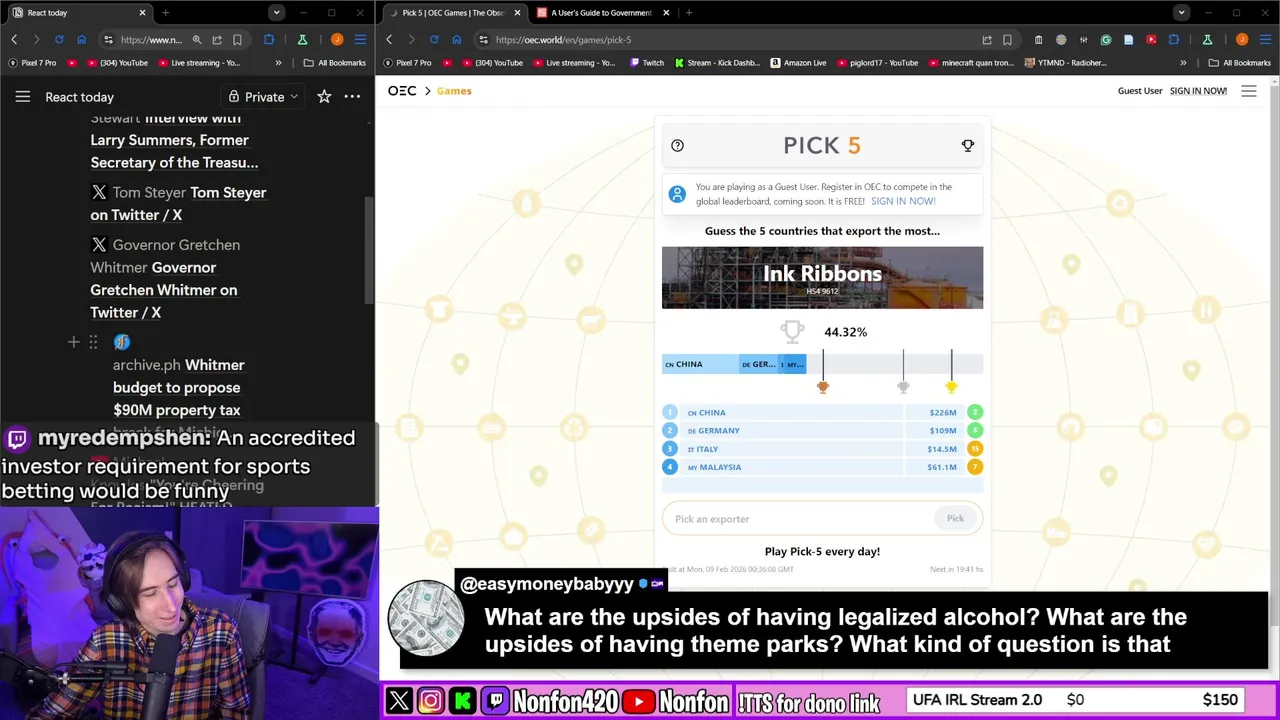Viewport: 1280px width, 720px height.
Task: Reload the React today browser window
Action: click(x=59, y=39)
